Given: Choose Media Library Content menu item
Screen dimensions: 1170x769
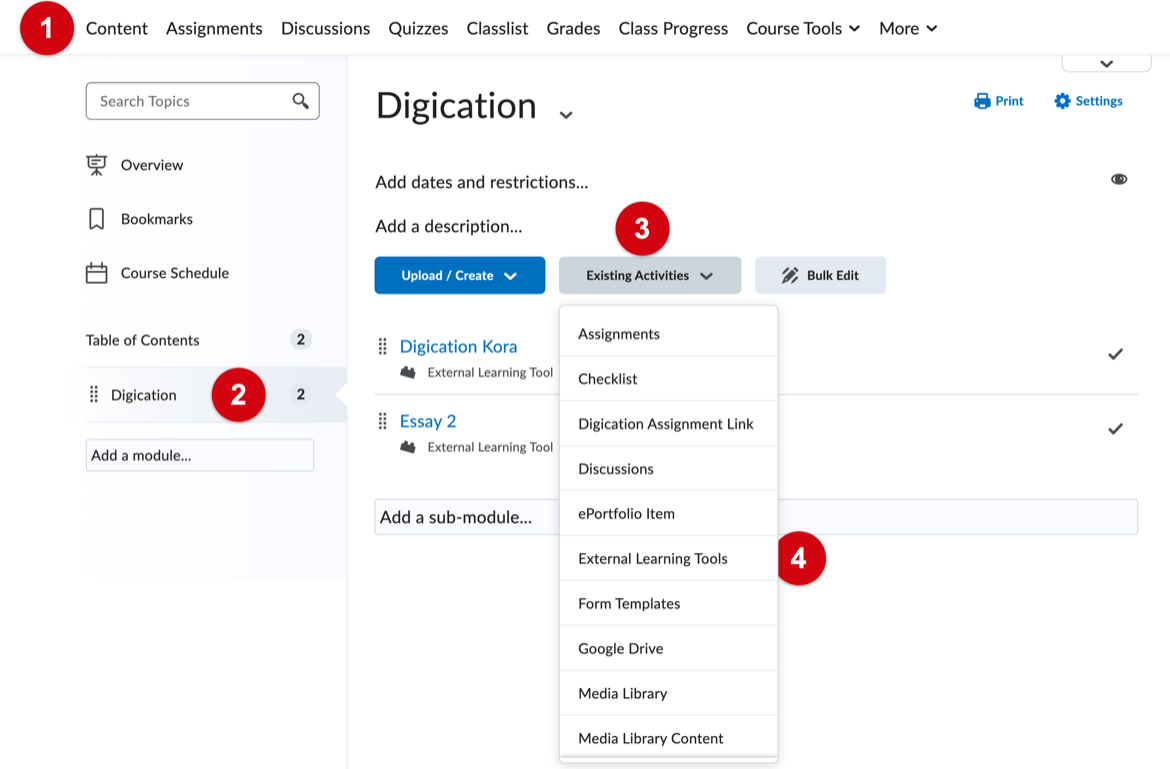Looking at the screenshot, I should [669, 738].
